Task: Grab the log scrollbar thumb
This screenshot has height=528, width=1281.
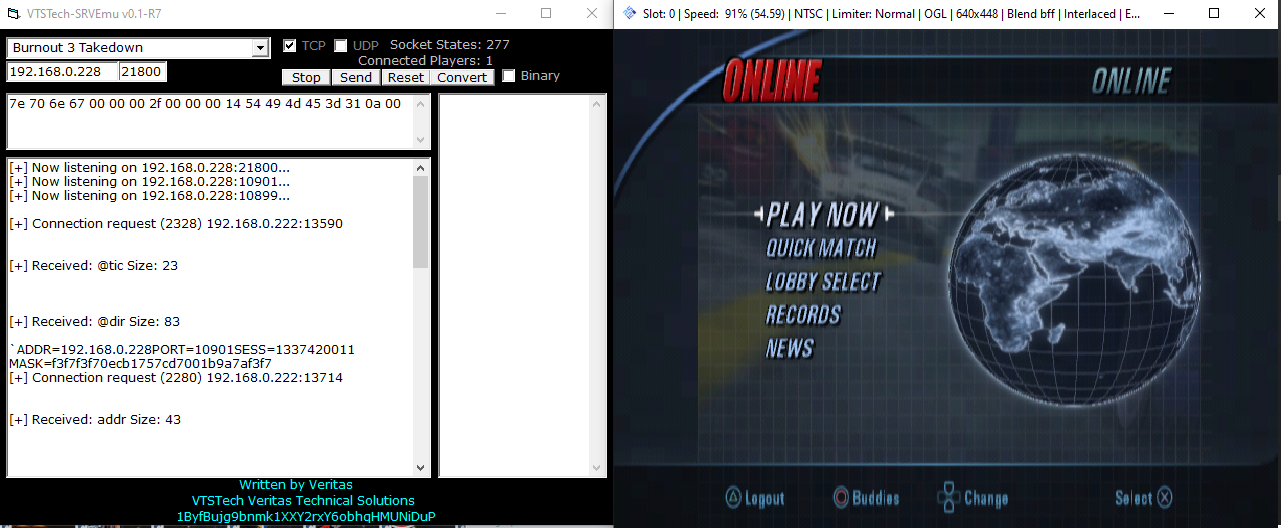Action: pos(421,222)
